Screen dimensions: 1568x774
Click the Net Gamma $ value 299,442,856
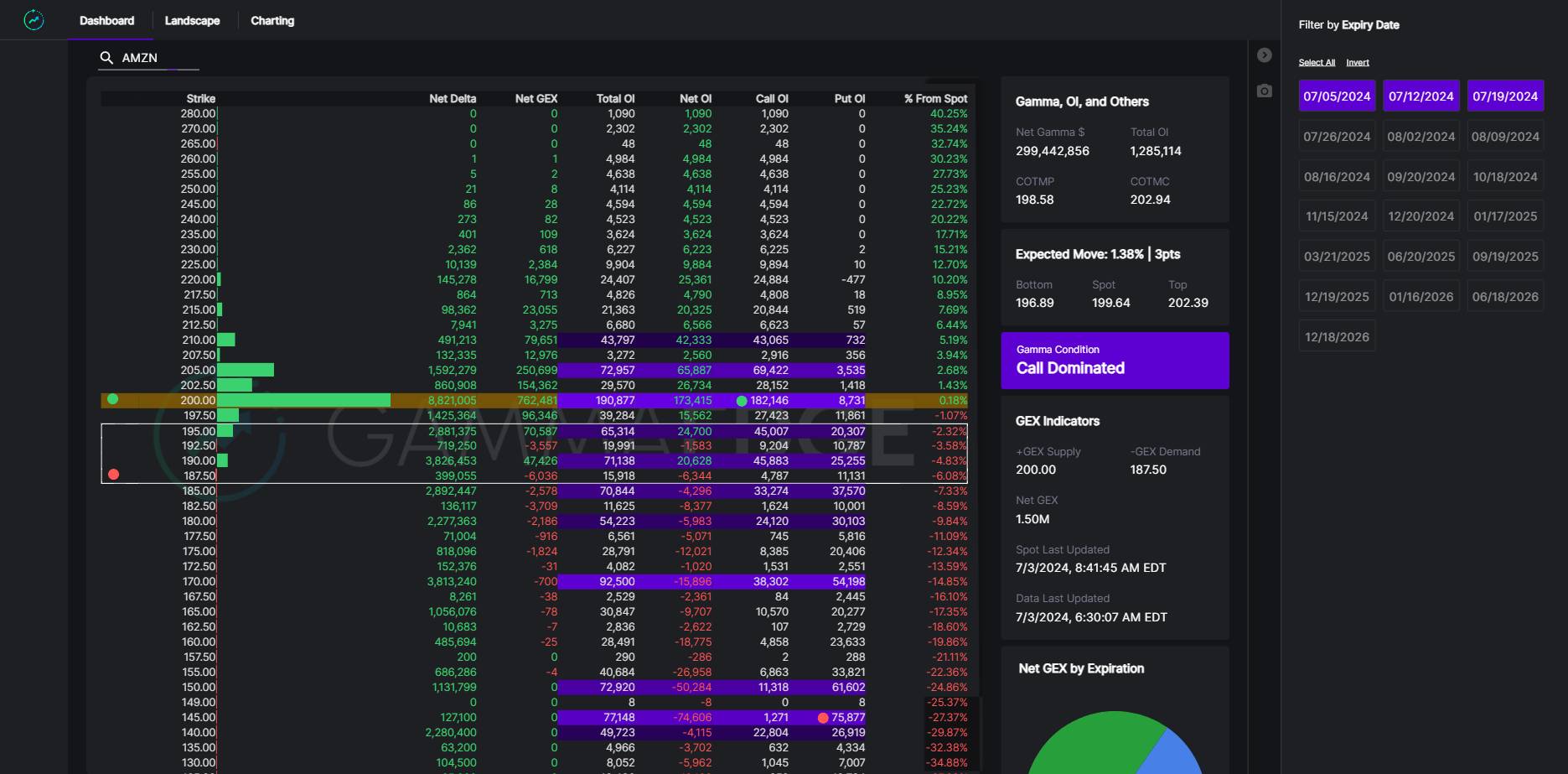[x=1053, y=151]
